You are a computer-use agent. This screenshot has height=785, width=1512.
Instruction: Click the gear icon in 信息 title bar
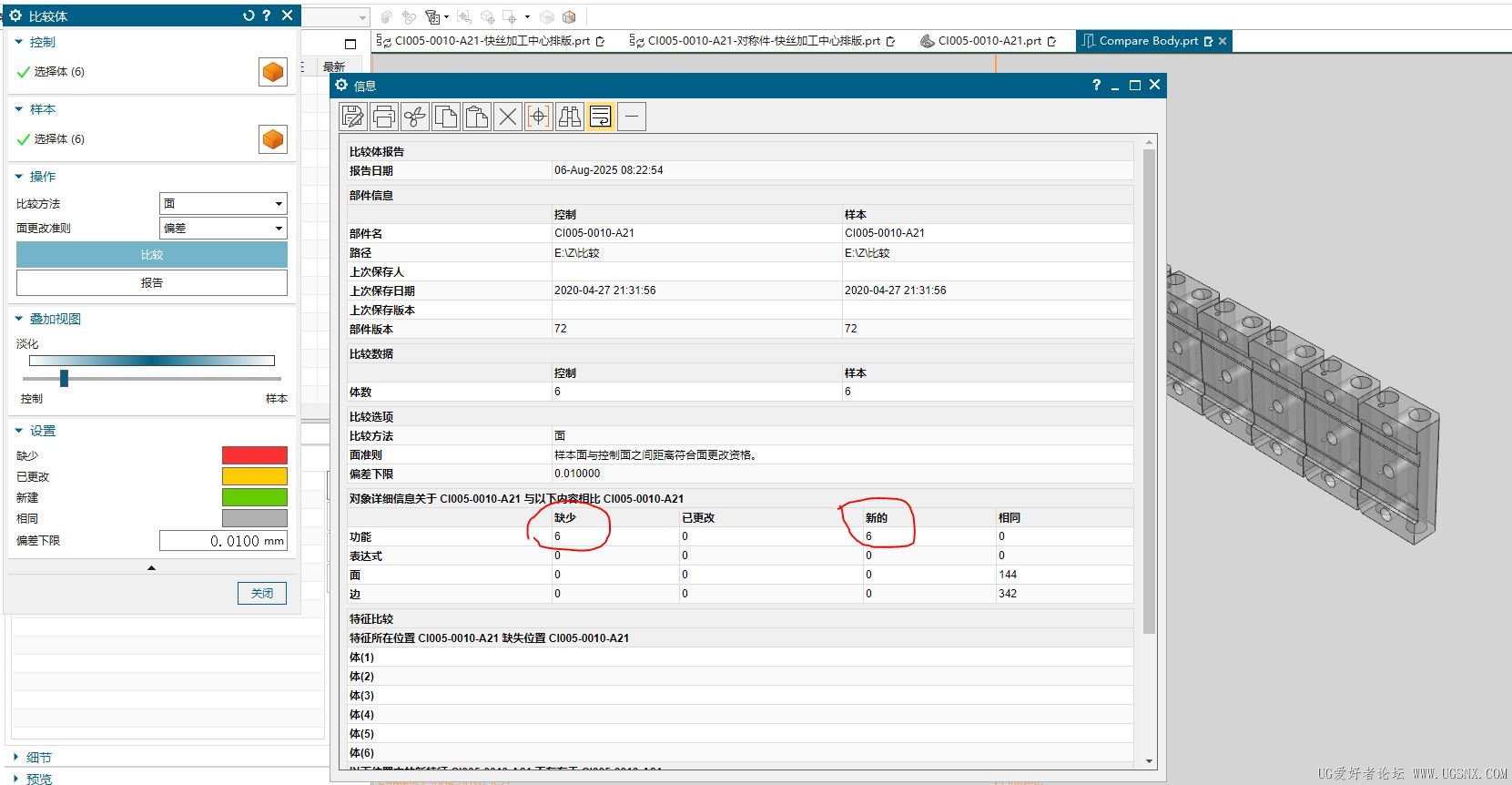[x=341, y=85]
